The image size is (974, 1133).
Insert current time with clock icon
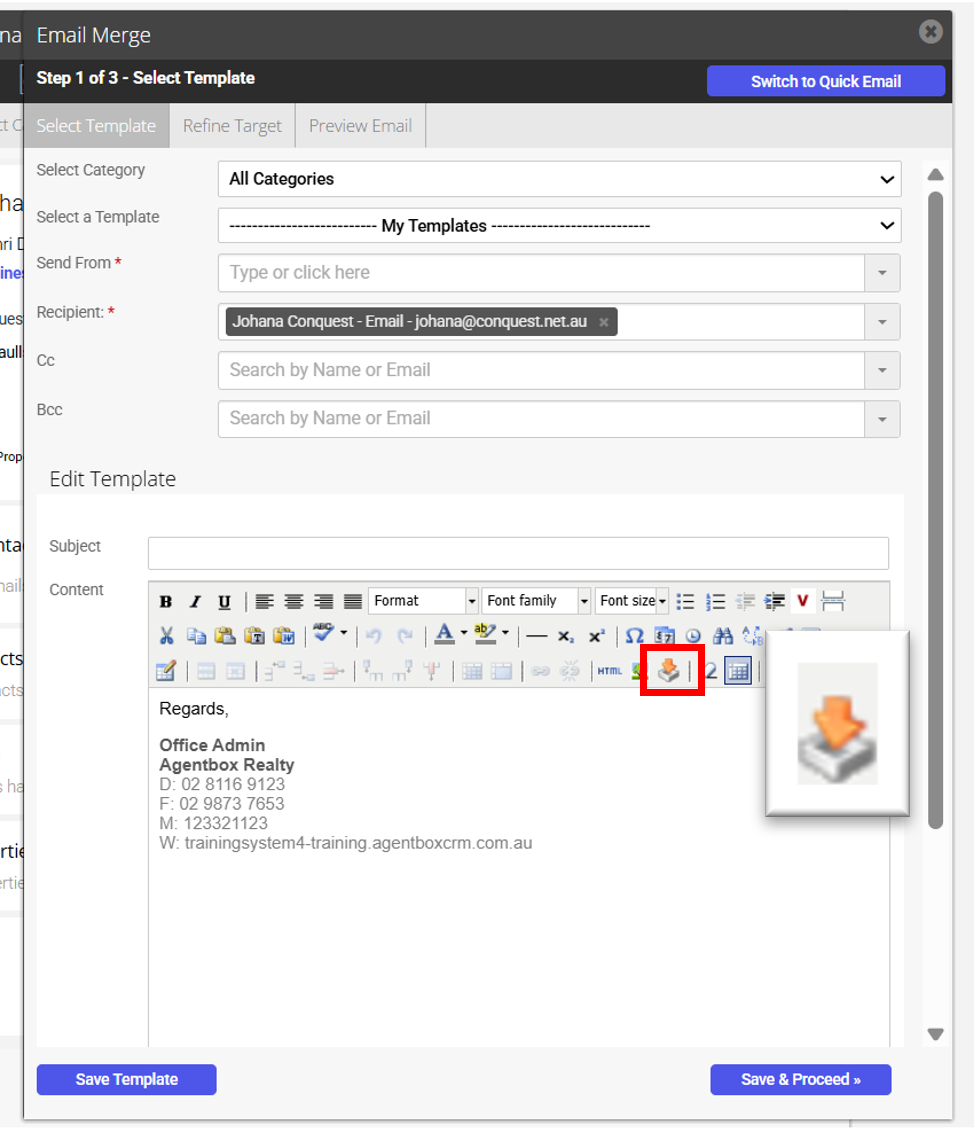[x=693, y=636]
